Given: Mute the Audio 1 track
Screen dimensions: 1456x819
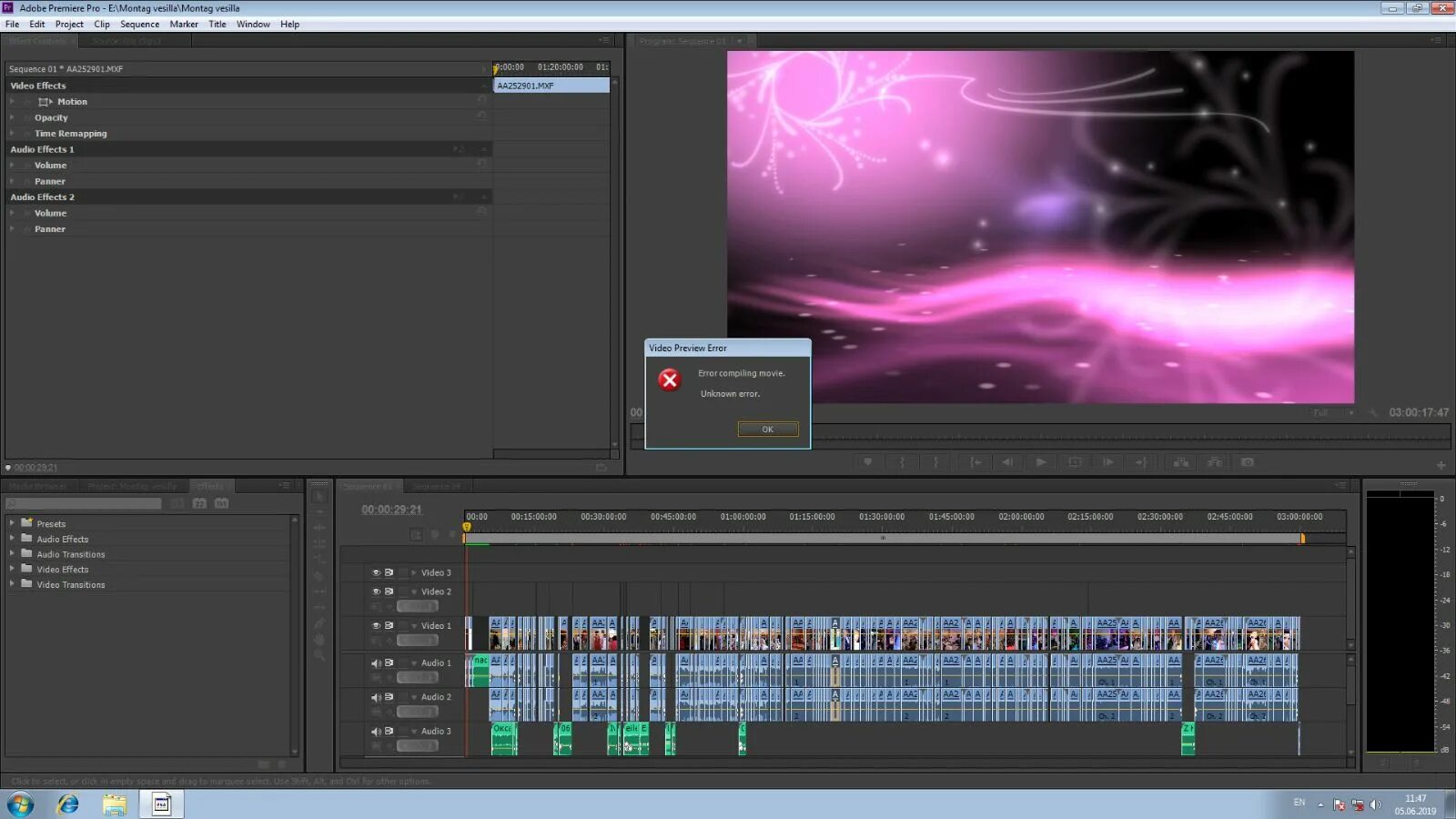Looking at the screenshot, I should [x=376, y=662].
